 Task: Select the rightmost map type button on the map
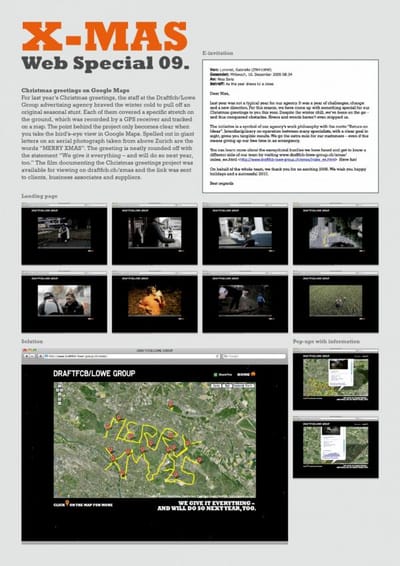(x=244, y=386)
